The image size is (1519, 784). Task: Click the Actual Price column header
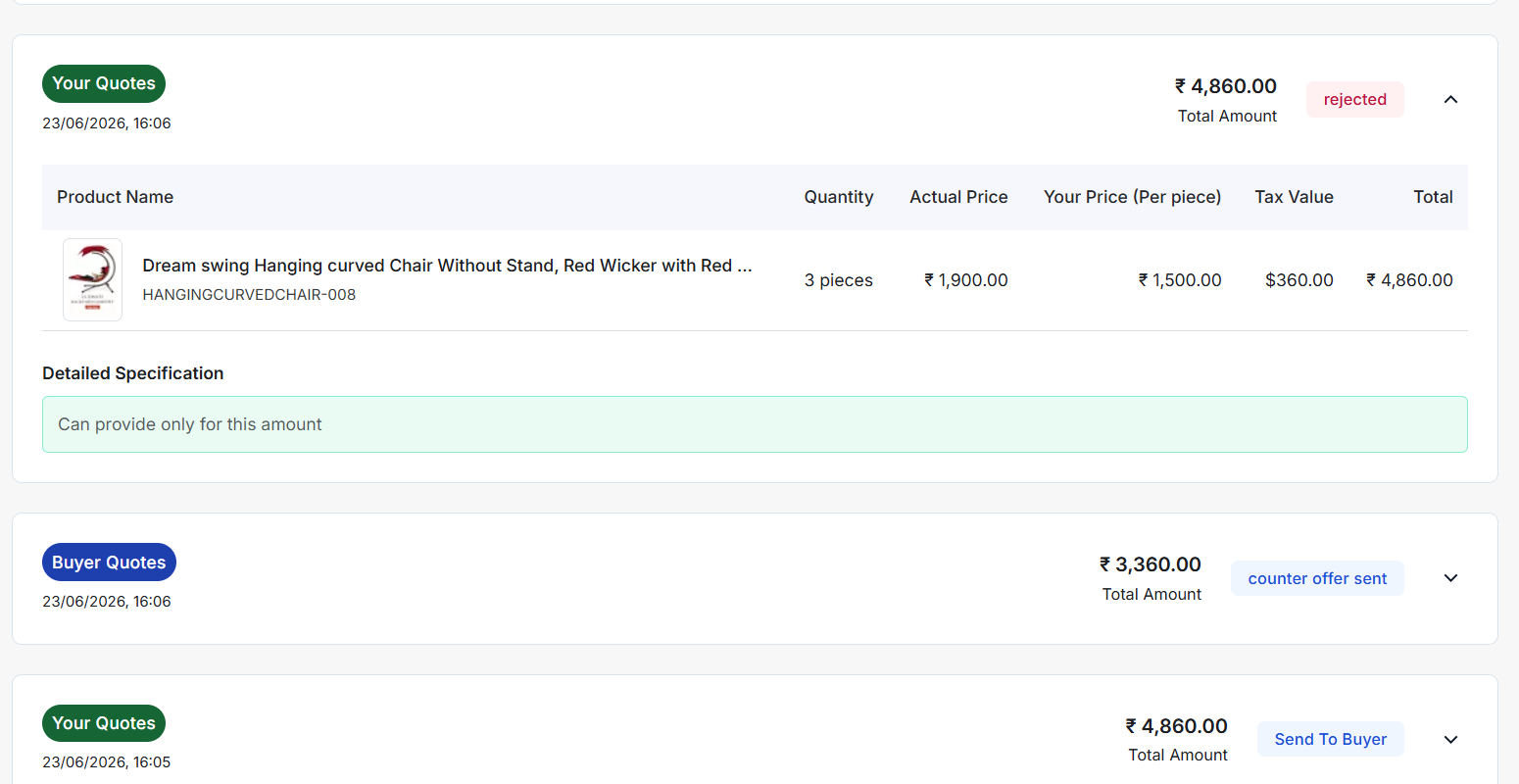pos(958,197)
